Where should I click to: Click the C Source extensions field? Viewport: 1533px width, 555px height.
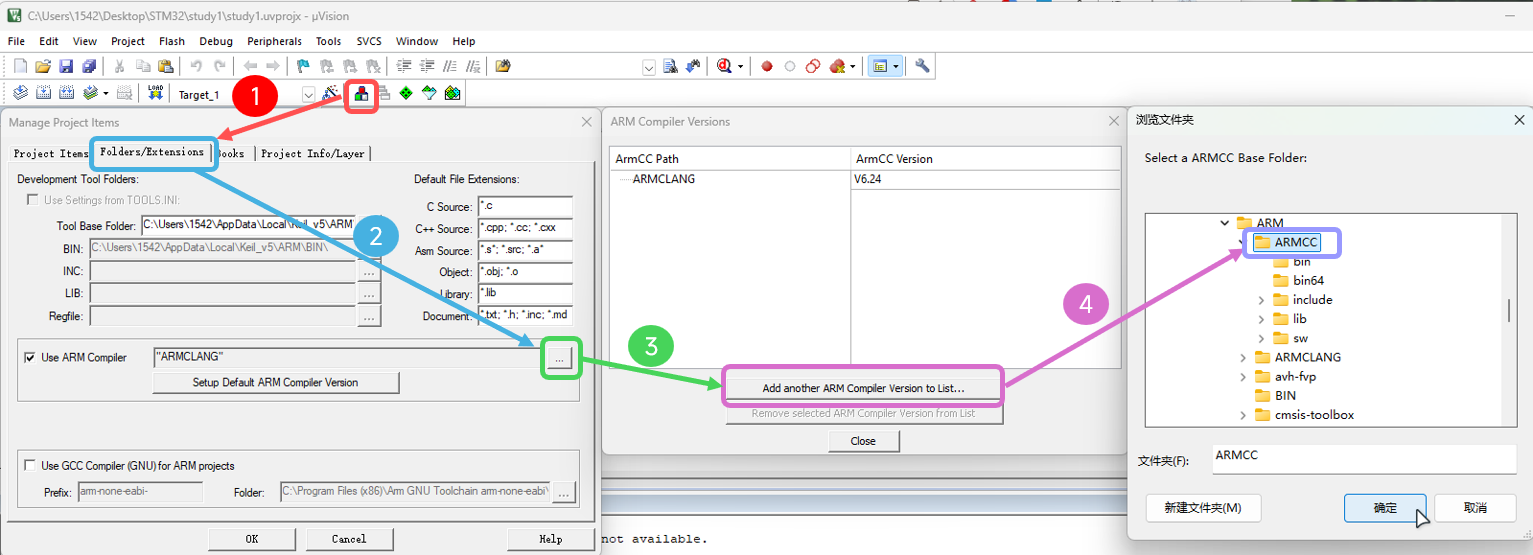pyautogui.click(x=525, y=206)
